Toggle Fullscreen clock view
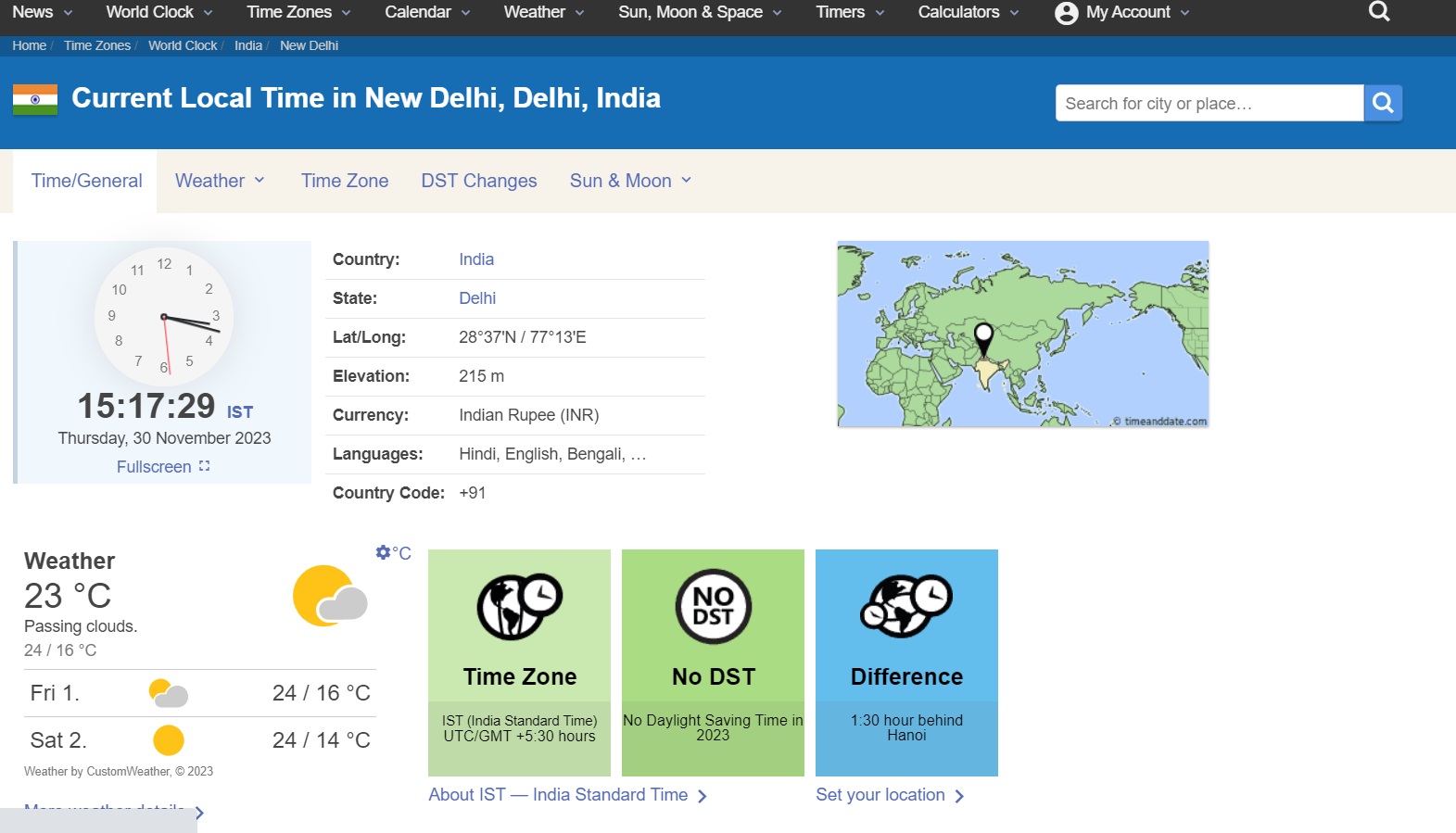Image resolution: width=1456 pixels, height=833 pixels. click(163, 467)
